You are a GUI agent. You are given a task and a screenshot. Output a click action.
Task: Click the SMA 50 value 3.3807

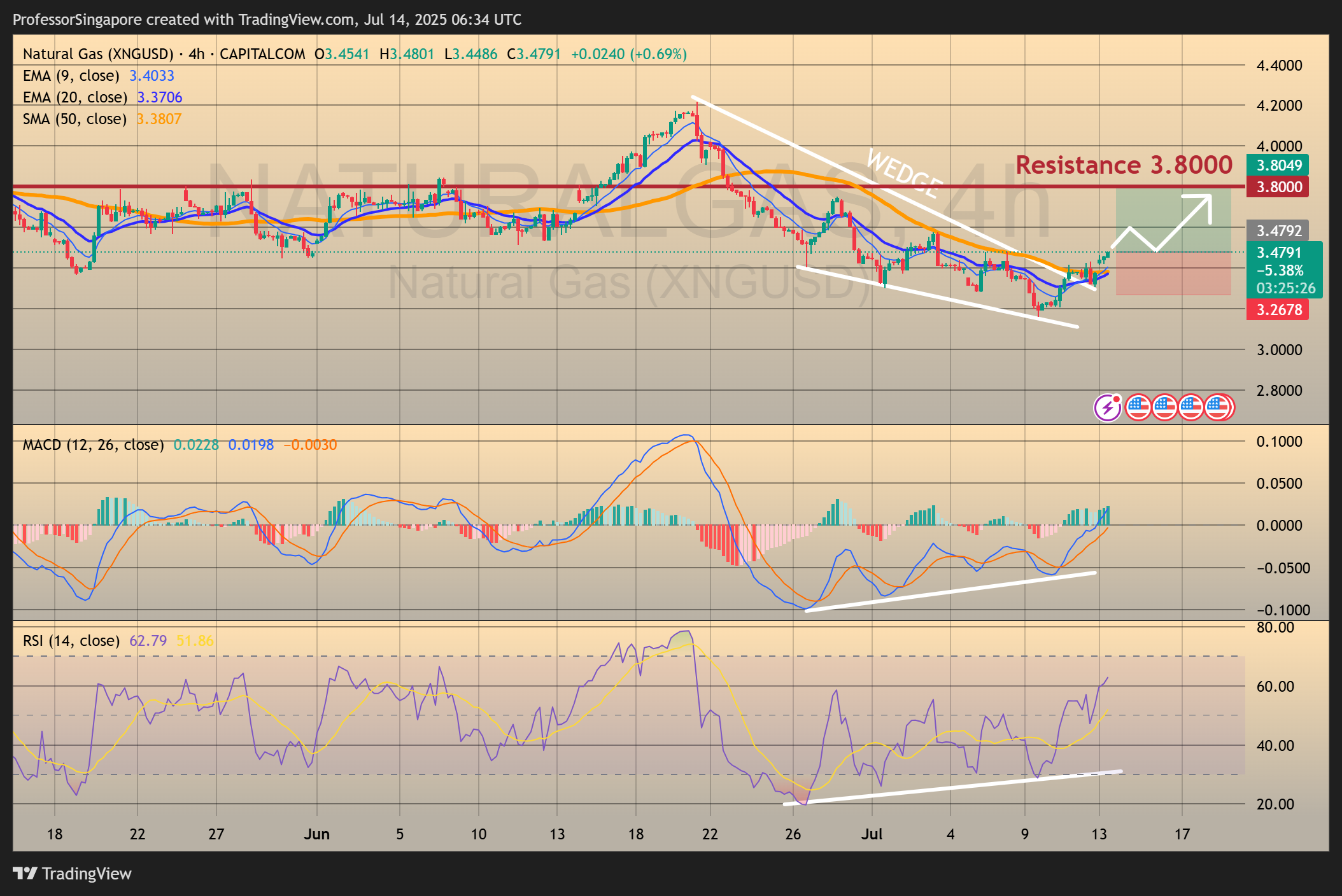(159, 119)
